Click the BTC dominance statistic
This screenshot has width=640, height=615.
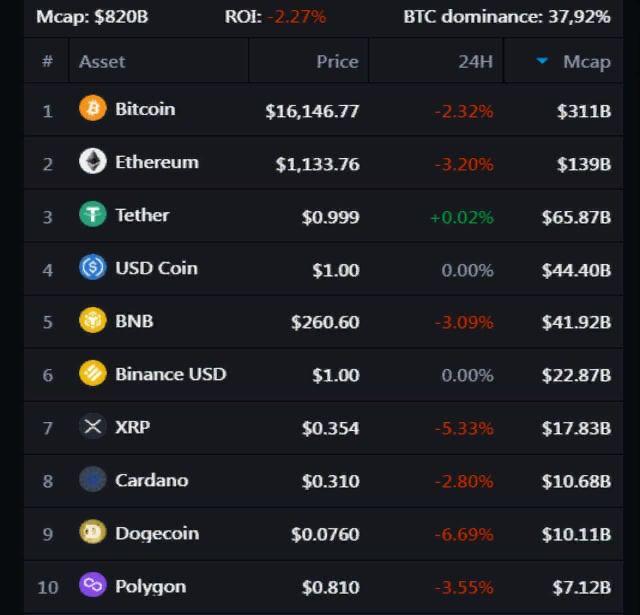pos(506,16)
